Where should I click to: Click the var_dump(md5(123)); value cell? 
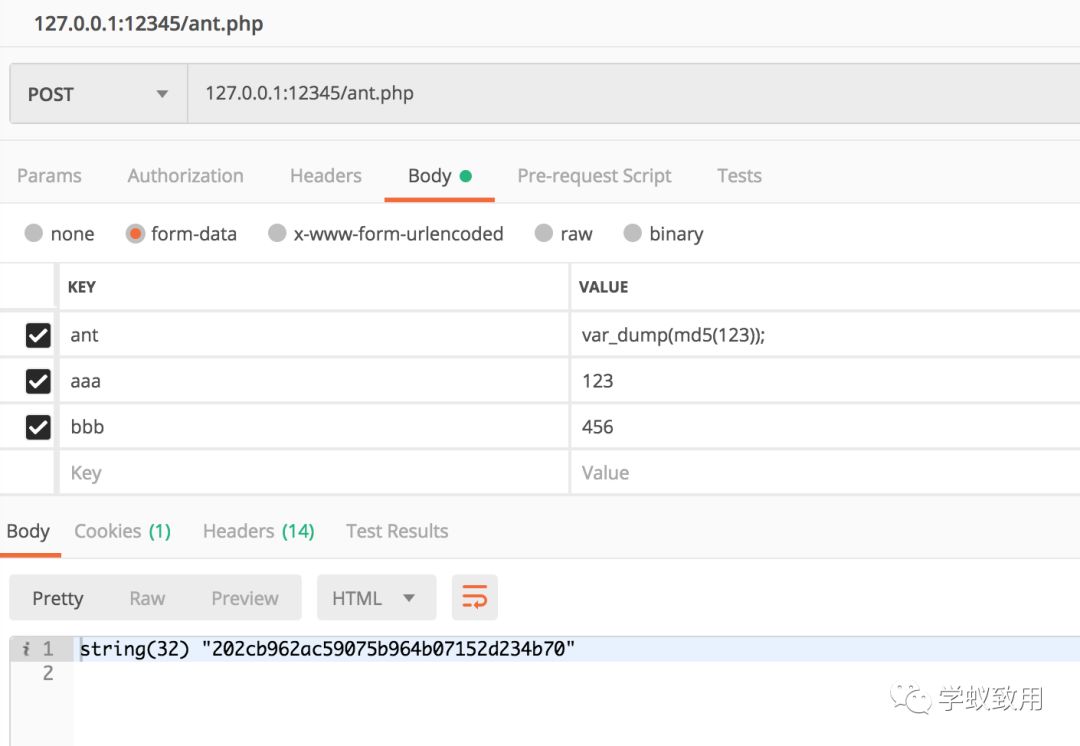pos(826,335)
